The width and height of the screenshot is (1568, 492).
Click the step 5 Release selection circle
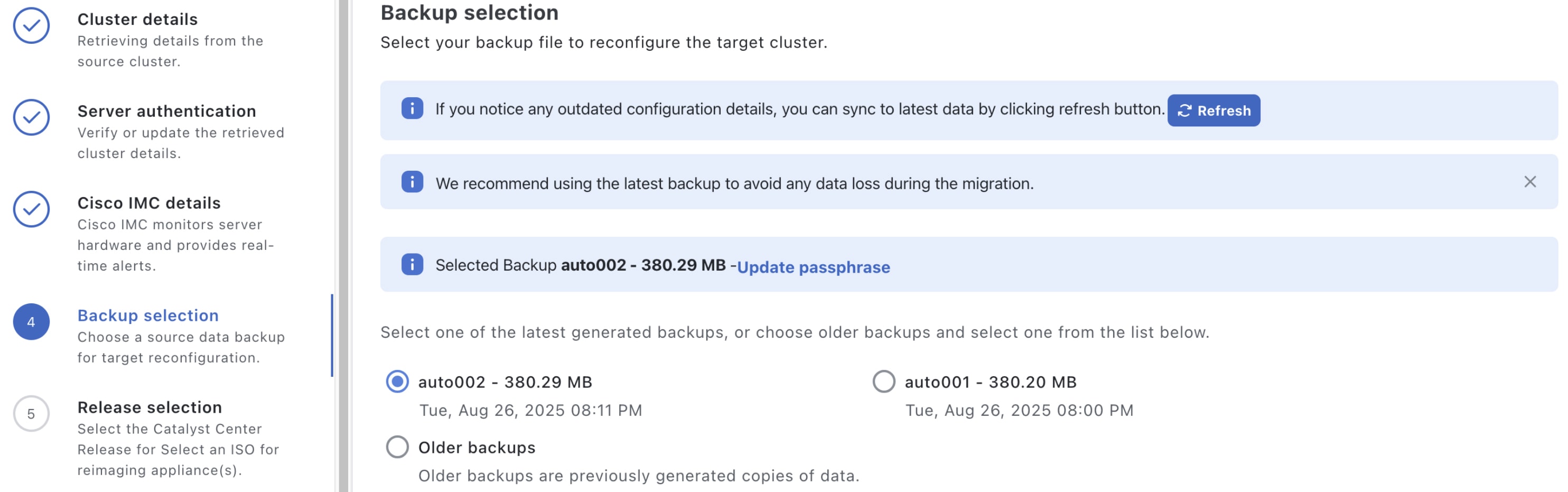pos(31,414)
